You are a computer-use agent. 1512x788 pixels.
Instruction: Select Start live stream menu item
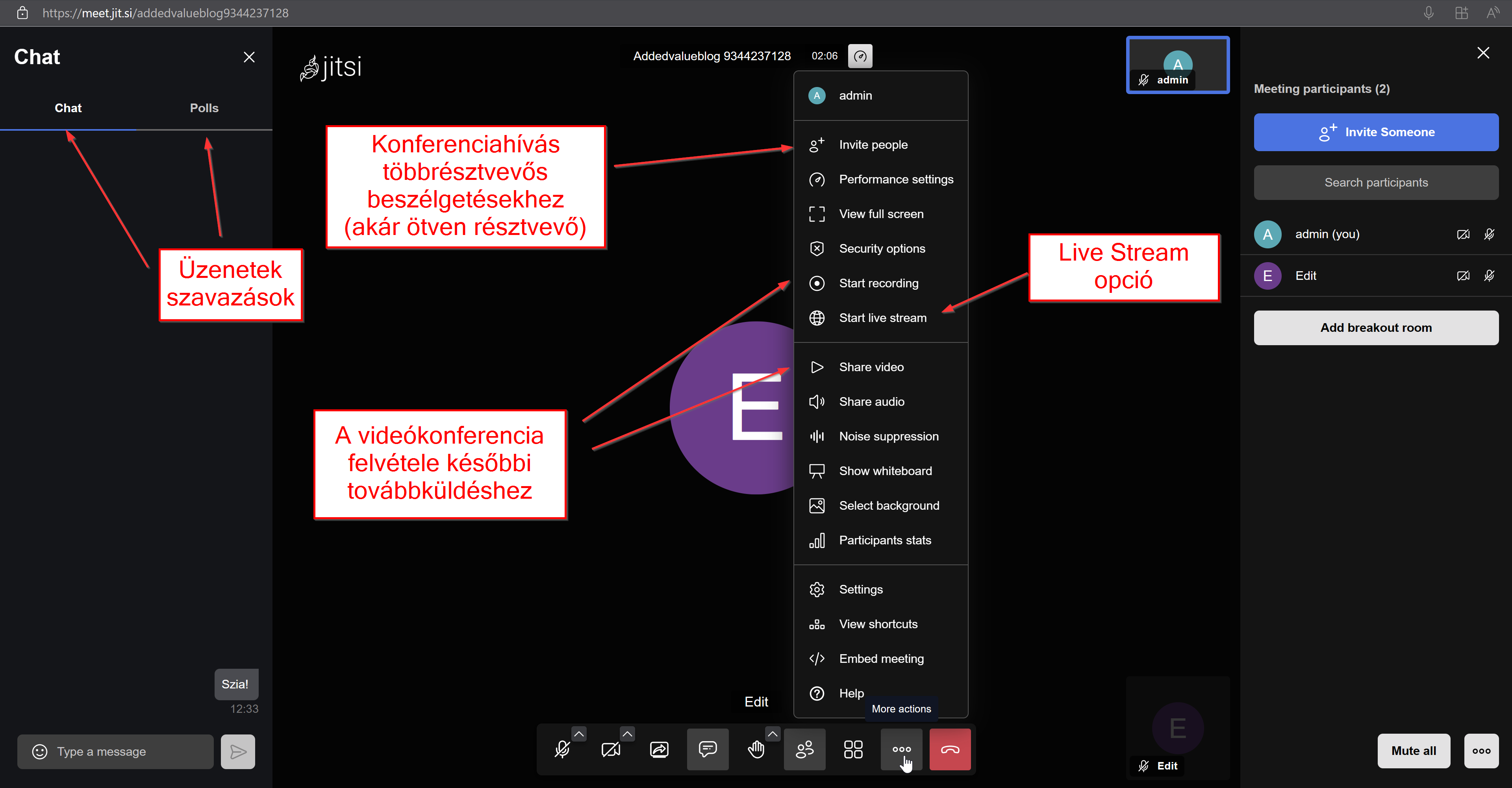coord(882,318)
